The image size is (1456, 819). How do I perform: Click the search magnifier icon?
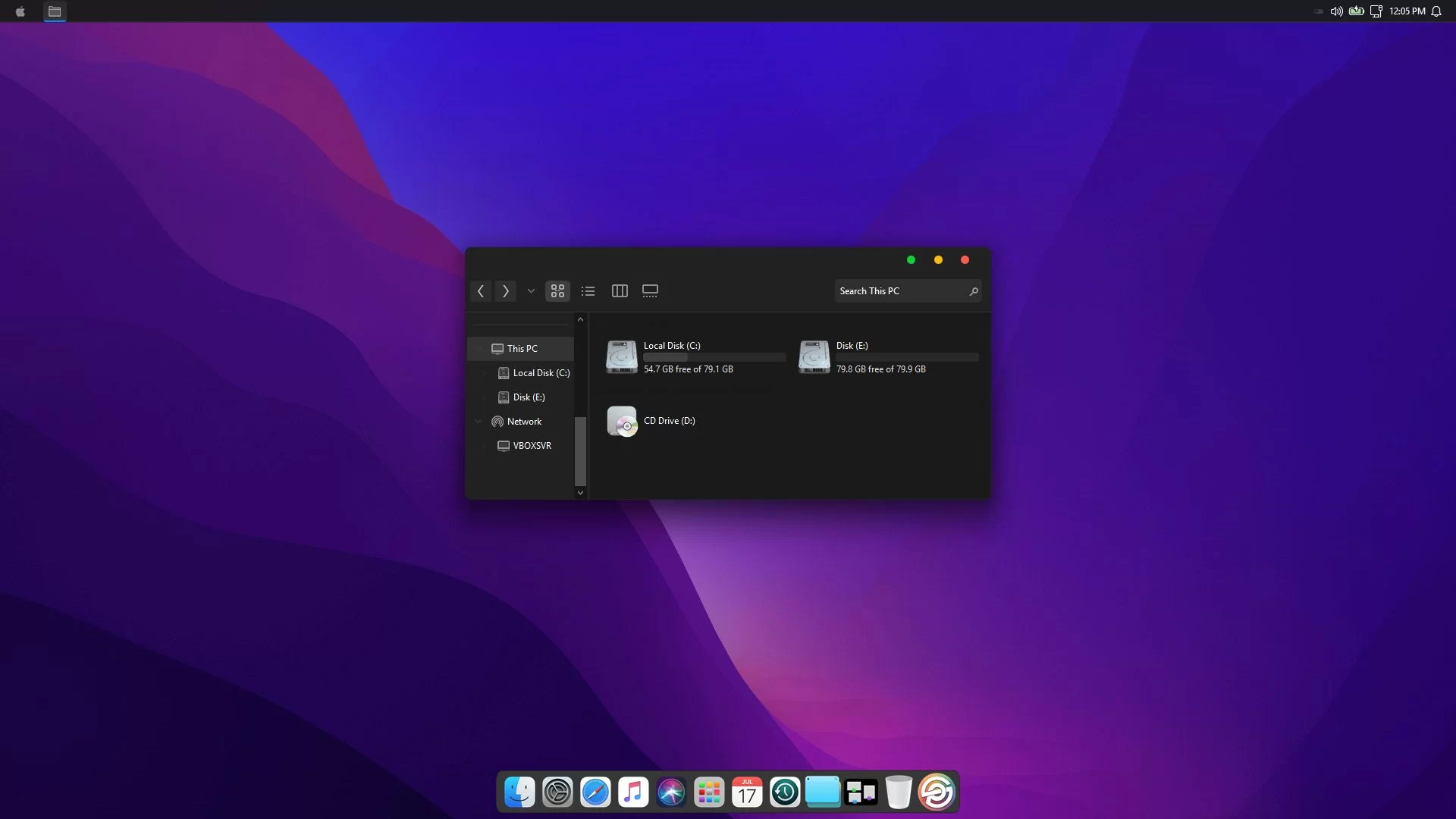[x=974, y=291]
